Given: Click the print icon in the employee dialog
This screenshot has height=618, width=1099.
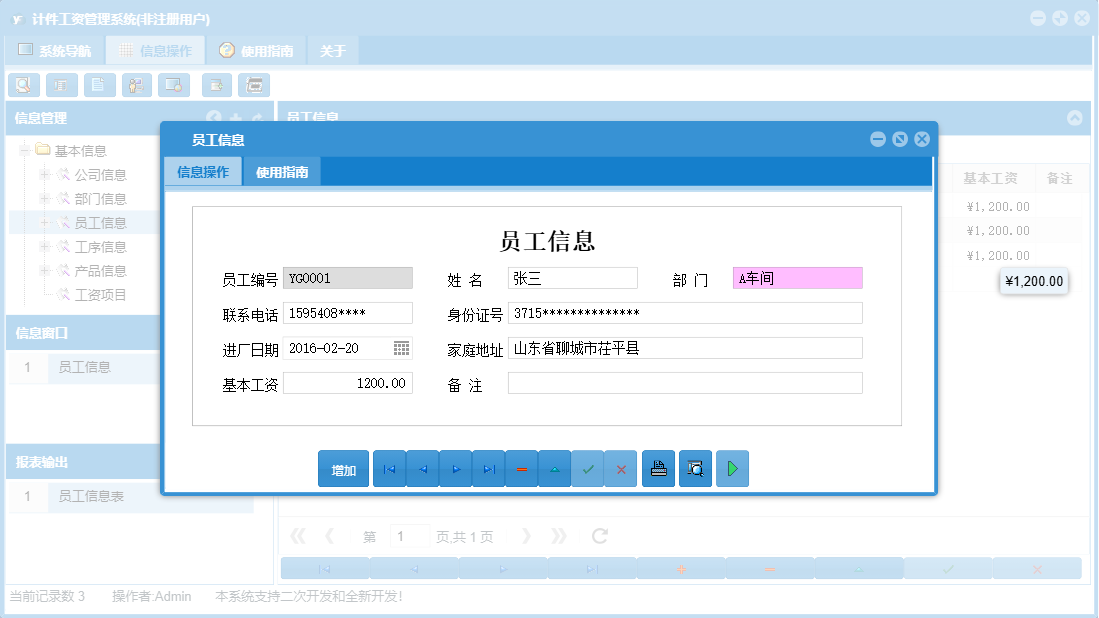Looking at the screenshot, I should (x=658, y=468).
